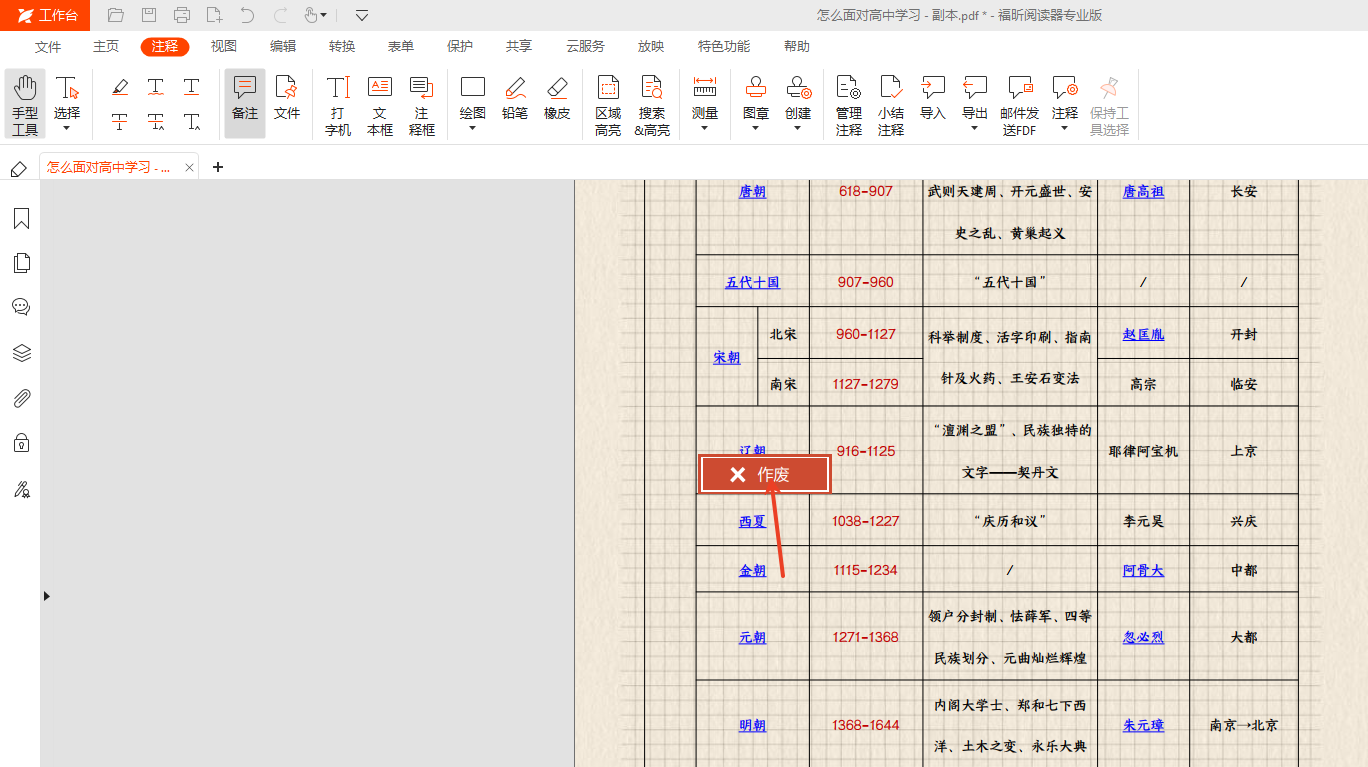Viewport: 1368px width, 767px height.
Task: Switch to the 编辑 ribbon tab
Action: (283, 46)
